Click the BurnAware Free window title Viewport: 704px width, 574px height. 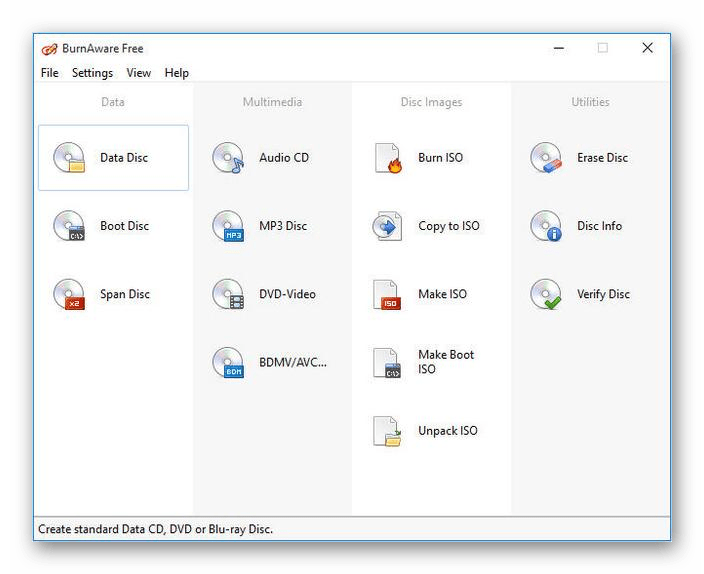[102, 49]
